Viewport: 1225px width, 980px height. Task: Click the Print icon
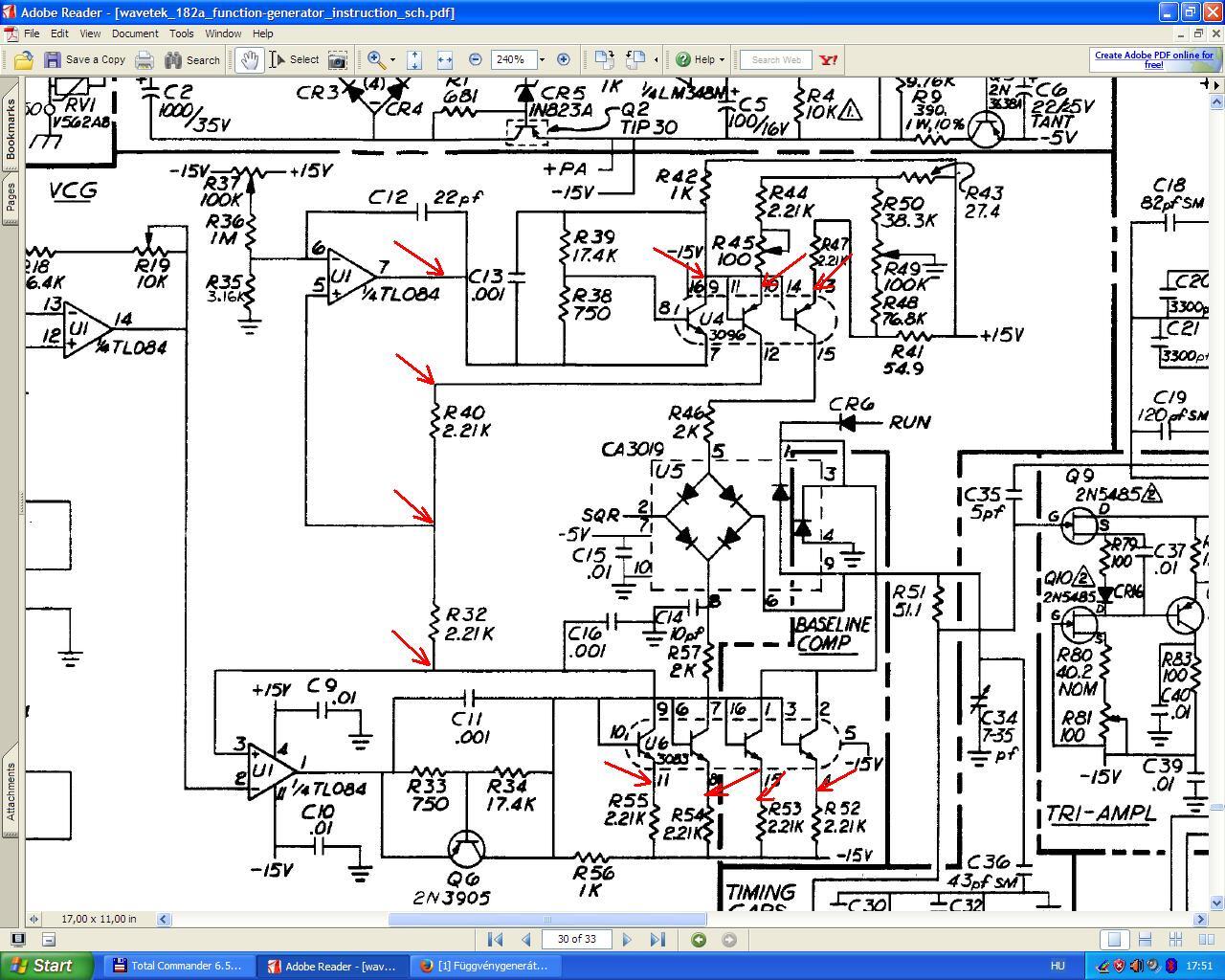(x=144, y=59)
